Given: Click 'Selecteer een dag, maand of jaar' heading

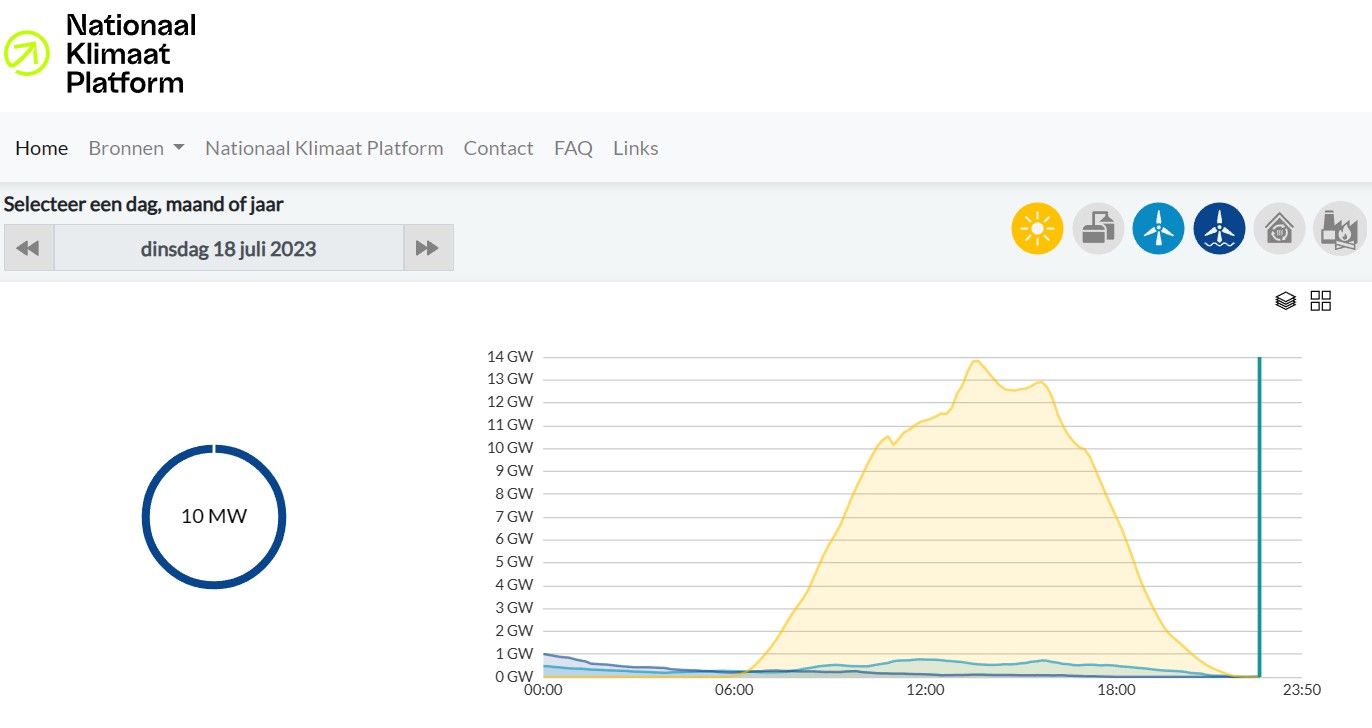Looking at the screenshot, I should (x=144, y=204).
